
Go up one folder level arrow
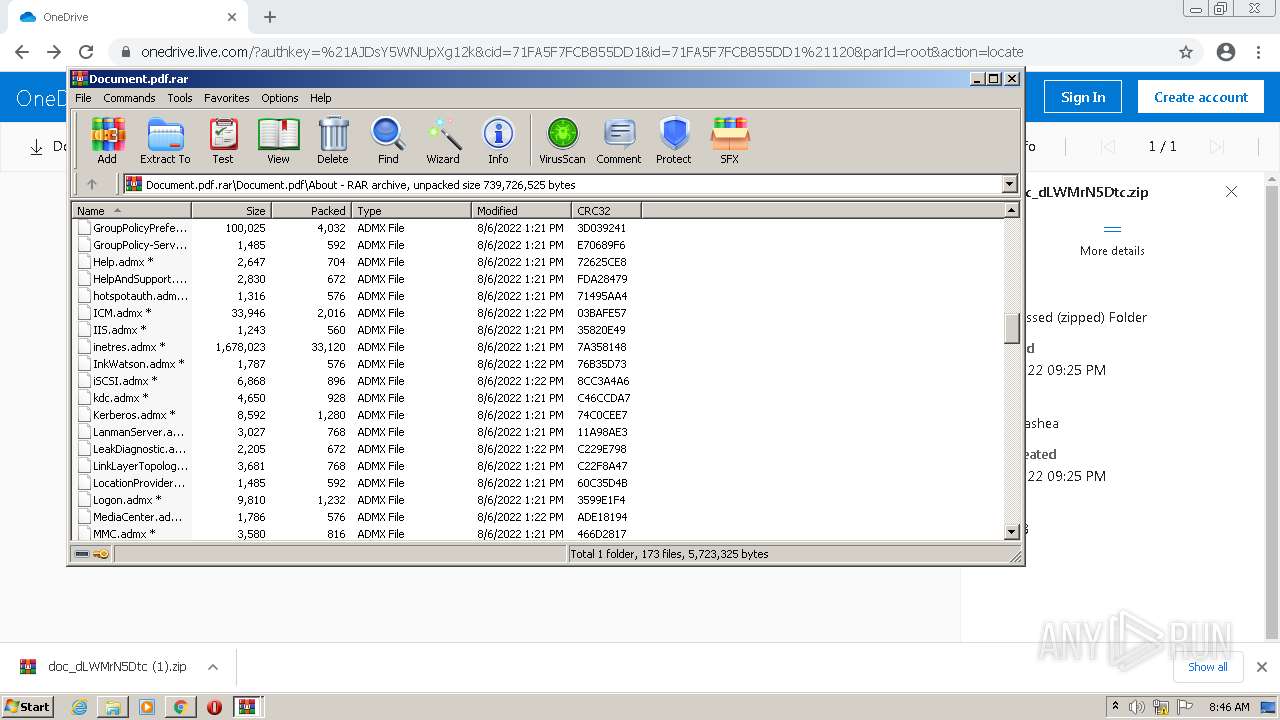92,184
